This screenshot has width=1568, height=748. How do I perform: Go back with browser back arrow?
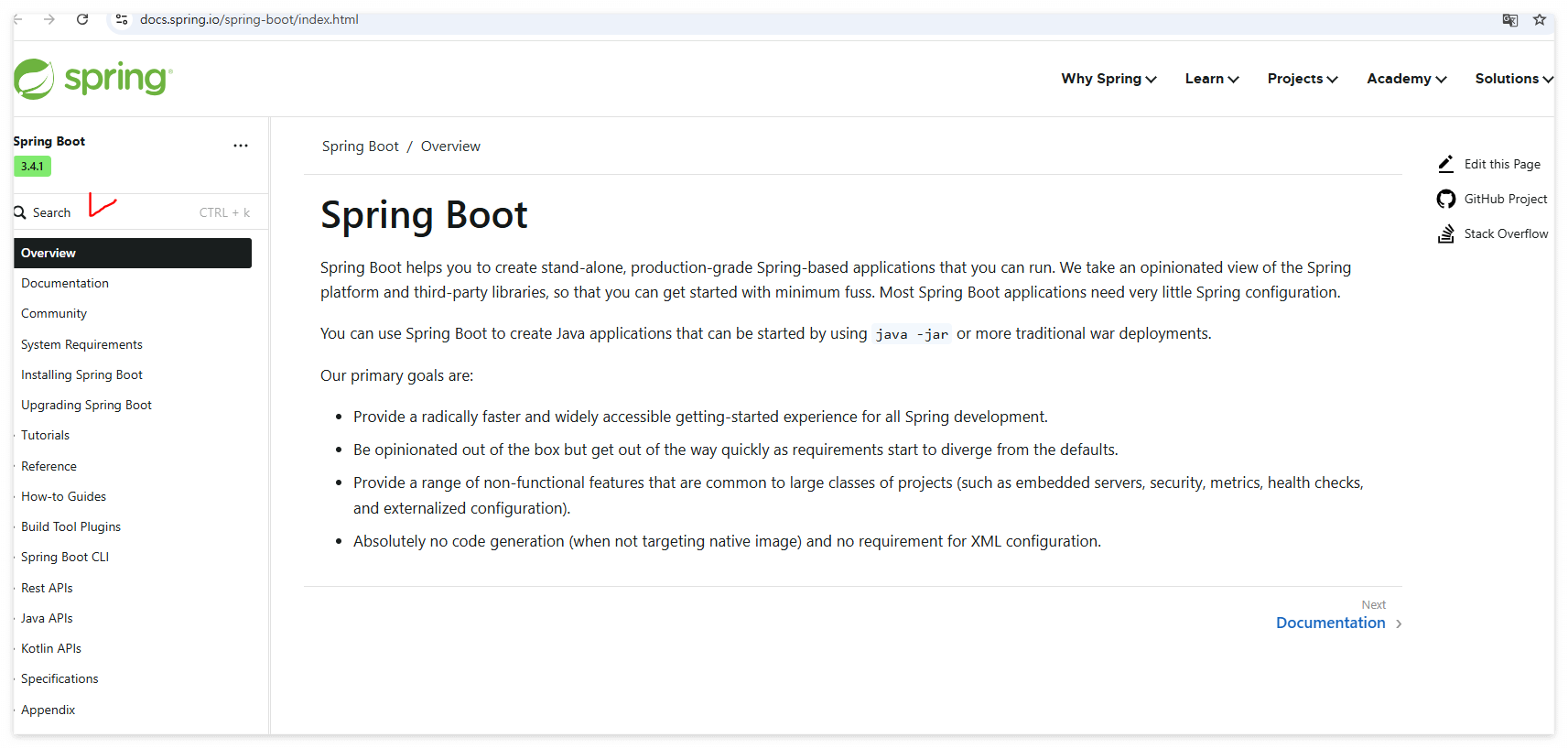(x=17, y=19)
